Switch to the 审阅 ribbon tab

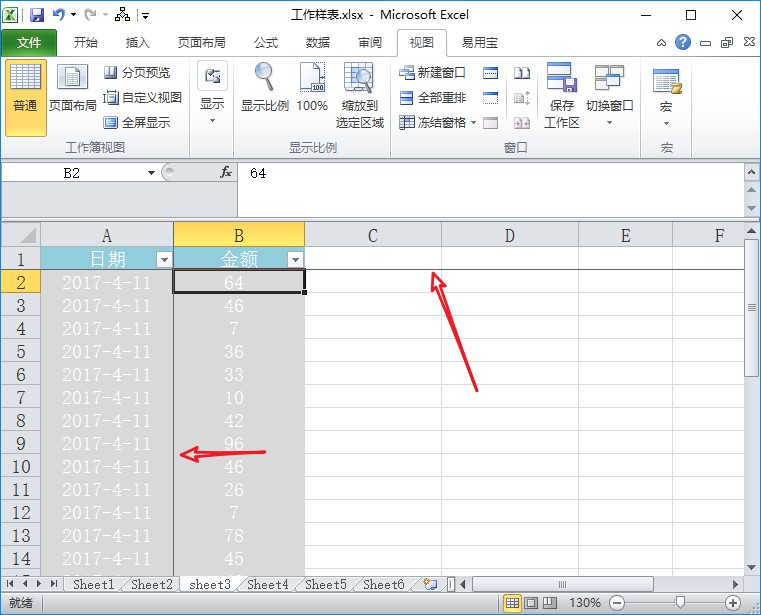tap(370, 43)
